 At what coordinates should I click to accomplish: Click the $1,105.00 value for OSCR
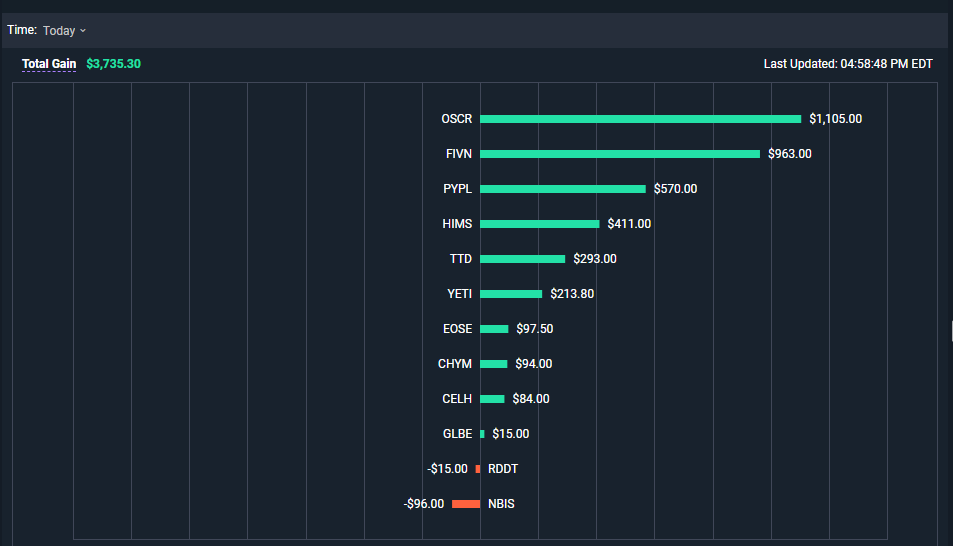836,119
